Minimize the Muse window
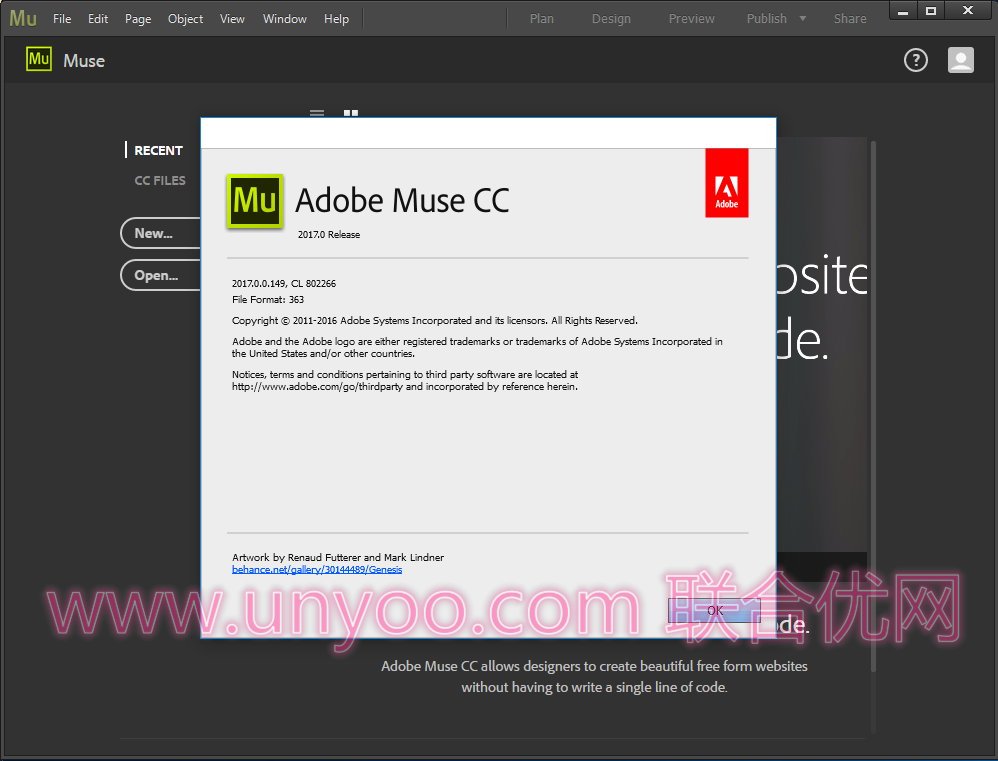This screenshot has width=998, height=761. pyautogui.click(x=903, y=11)
